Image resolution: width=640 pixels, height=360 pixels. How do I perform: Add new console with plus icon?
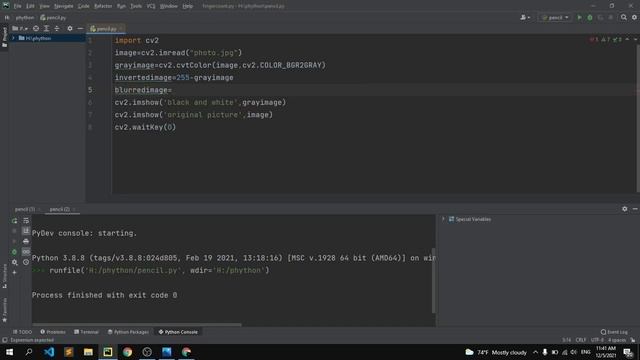click(14, 272)
